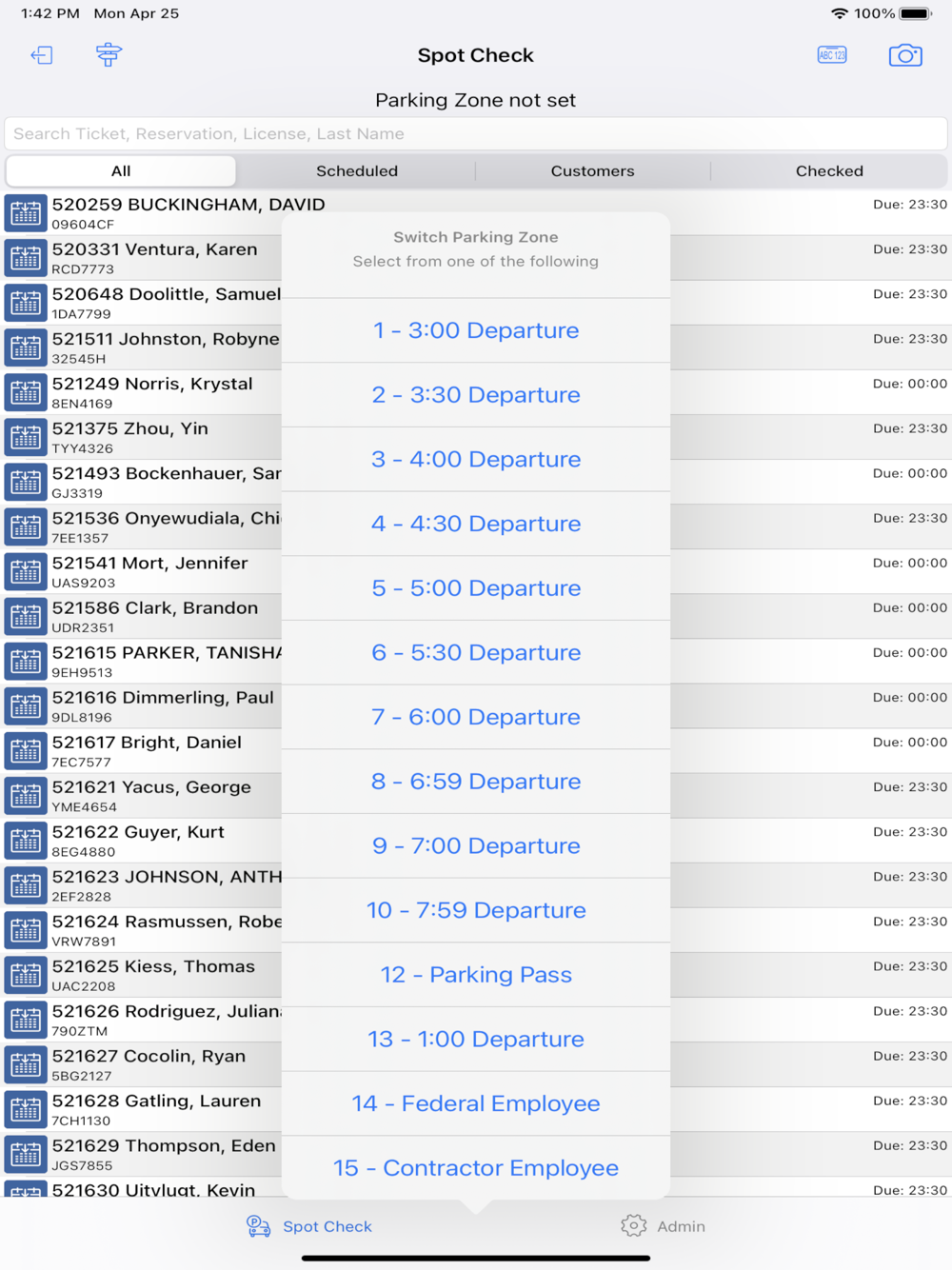Open the parking zone signpost icon

[109, 54]
